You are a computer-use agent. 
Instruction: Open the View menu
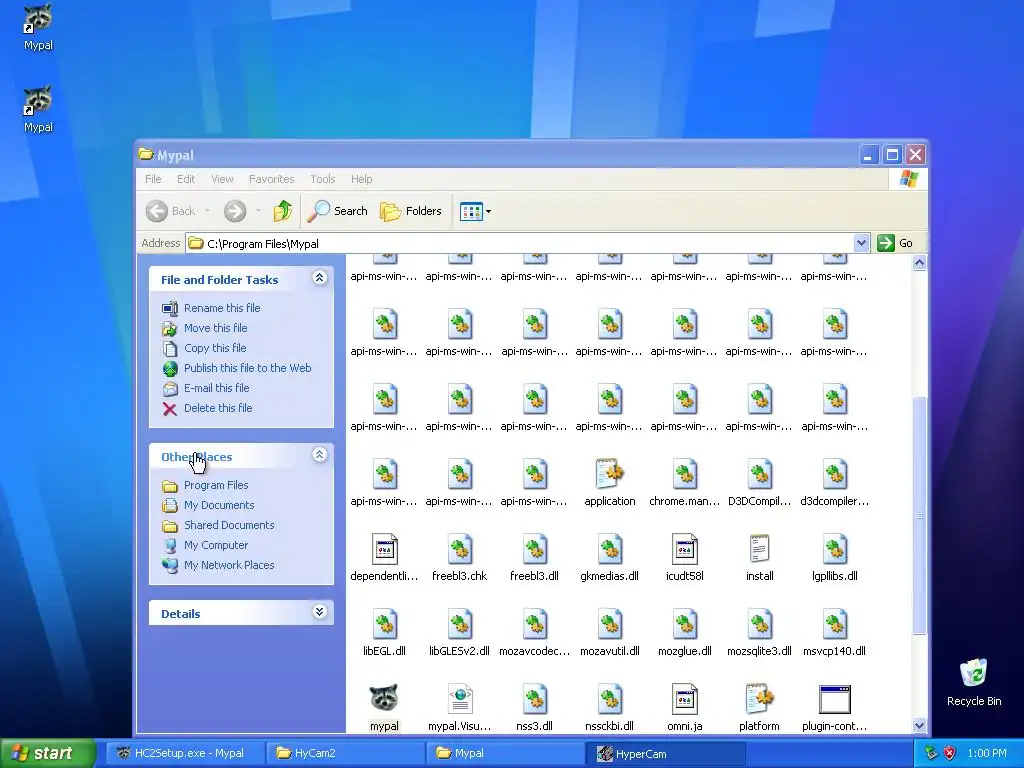click(x=222, y=179)
